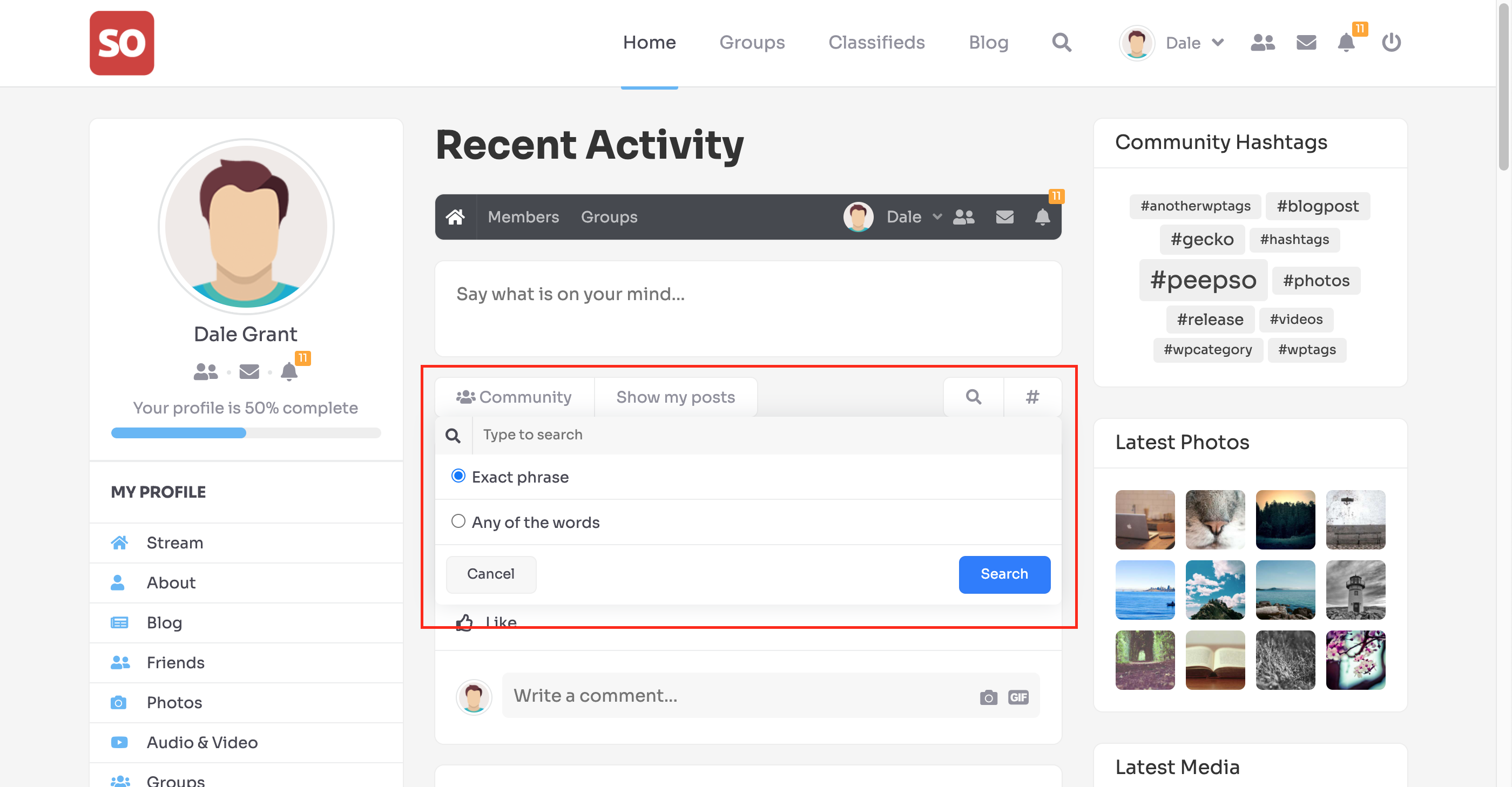The height and width of the screenshot is (787, 1512).
Task: Open the search icon in top navigation
Action: click(1061, 42)
